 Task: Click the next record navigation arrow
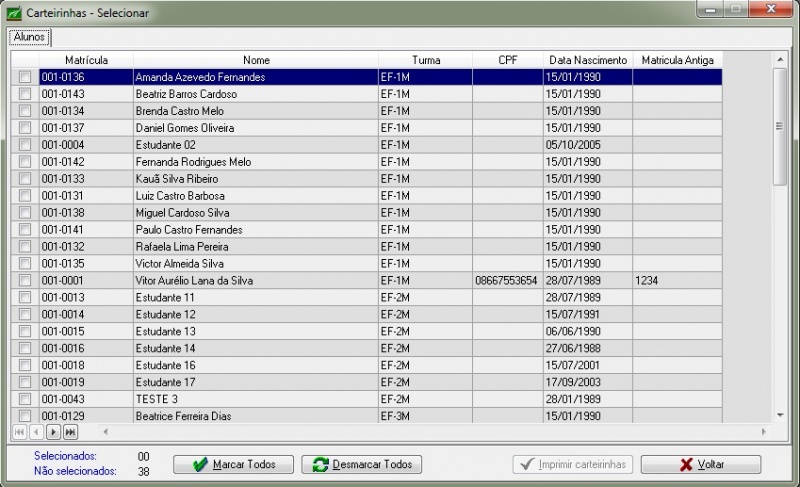(54, 432)
